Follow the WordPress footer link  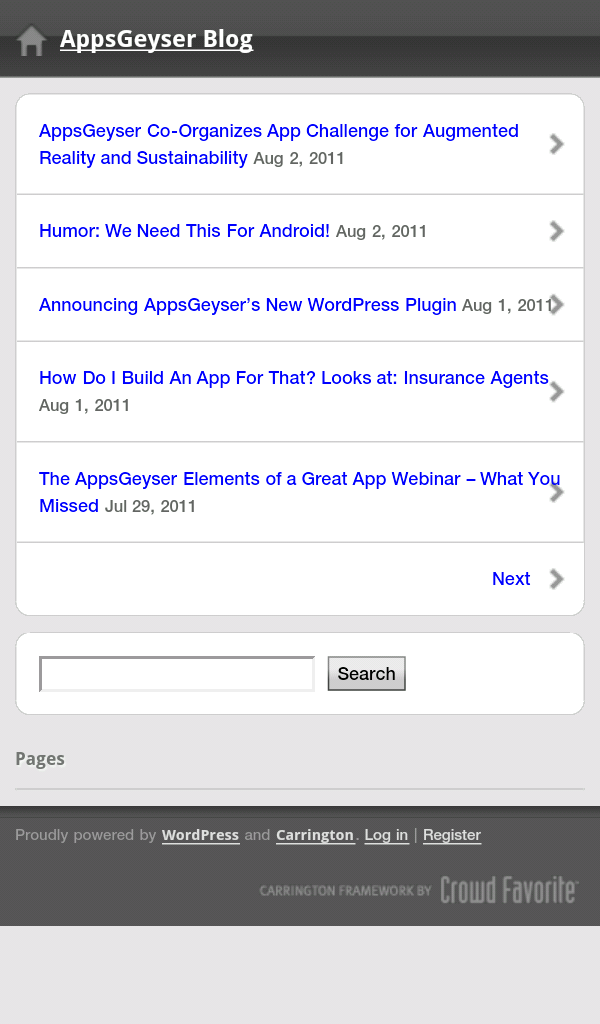click(200, 835)
